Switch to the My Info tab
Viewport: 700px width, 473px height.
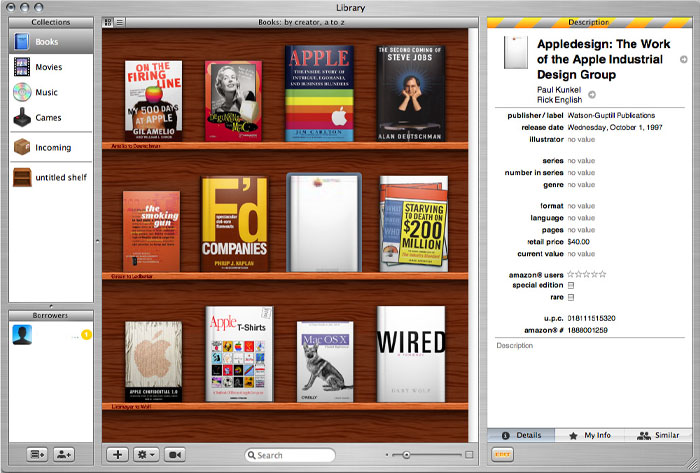click(x=590, y=435)
